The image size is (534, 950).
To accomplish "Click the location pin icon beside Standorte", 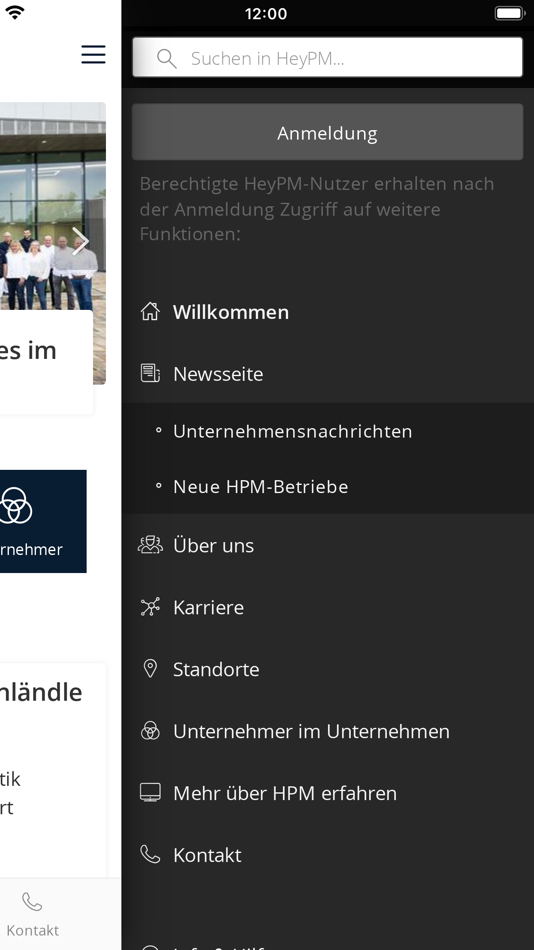I will tap(150, 668).
